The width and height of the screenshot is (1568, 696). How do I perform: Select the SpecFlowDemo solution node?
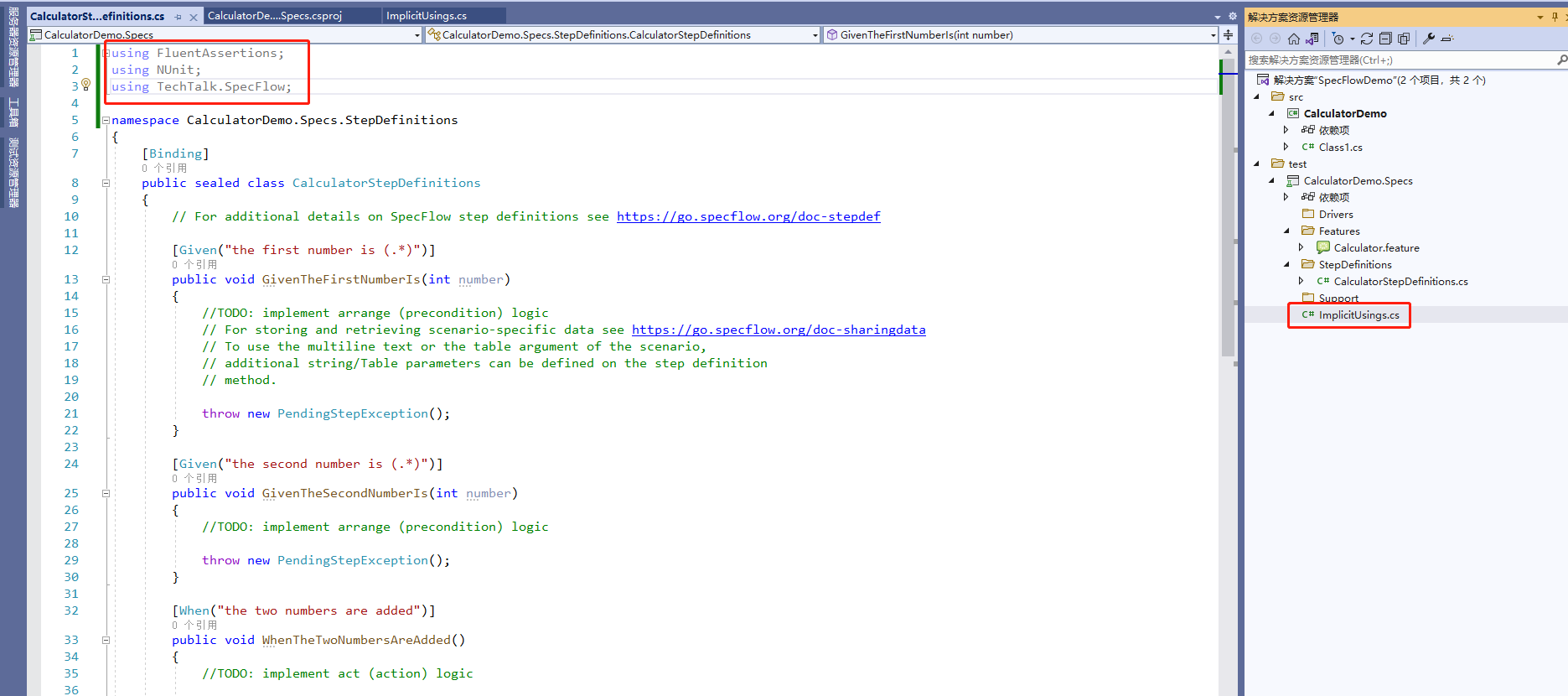click(x=1379, y=80)
